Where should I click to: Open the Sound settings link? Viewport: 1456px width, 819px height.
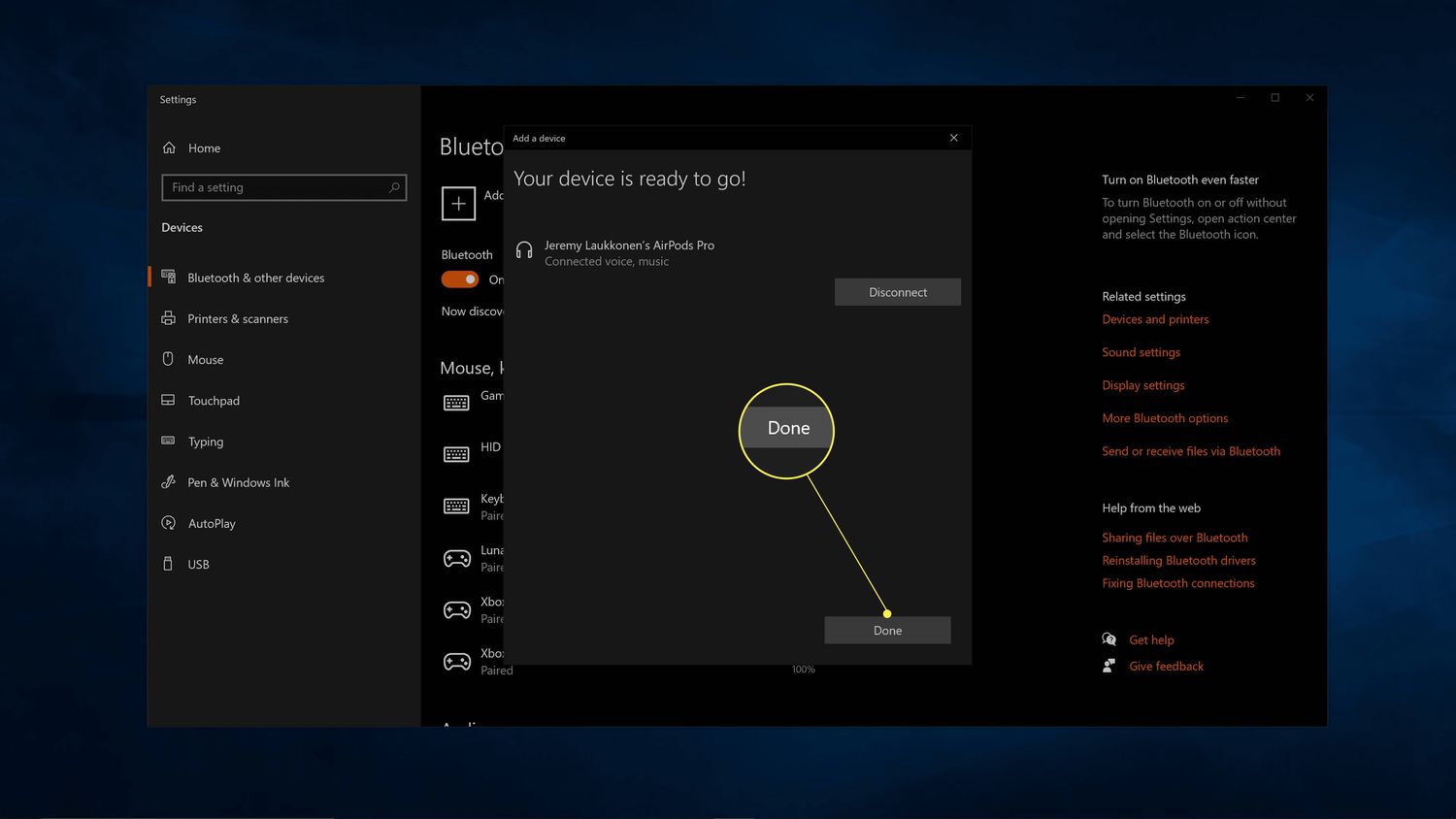point(1141,352)
